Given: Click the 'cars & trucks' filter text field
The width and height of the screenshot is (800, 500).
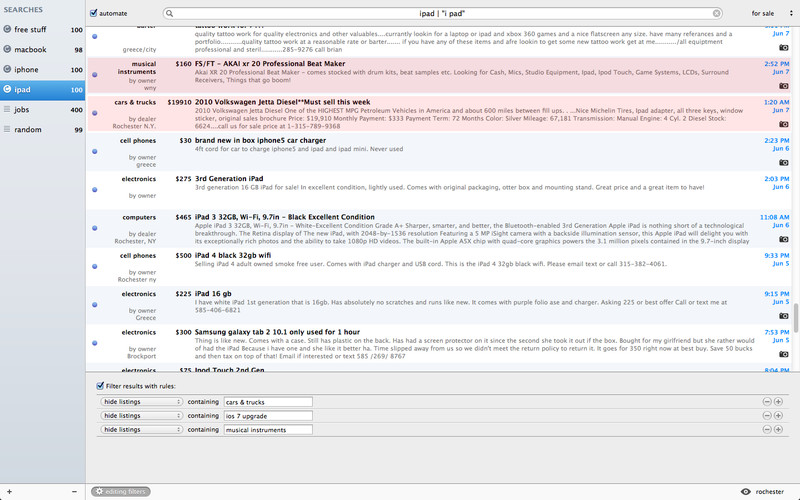Looking at the screenshot, I should (268, 402).
